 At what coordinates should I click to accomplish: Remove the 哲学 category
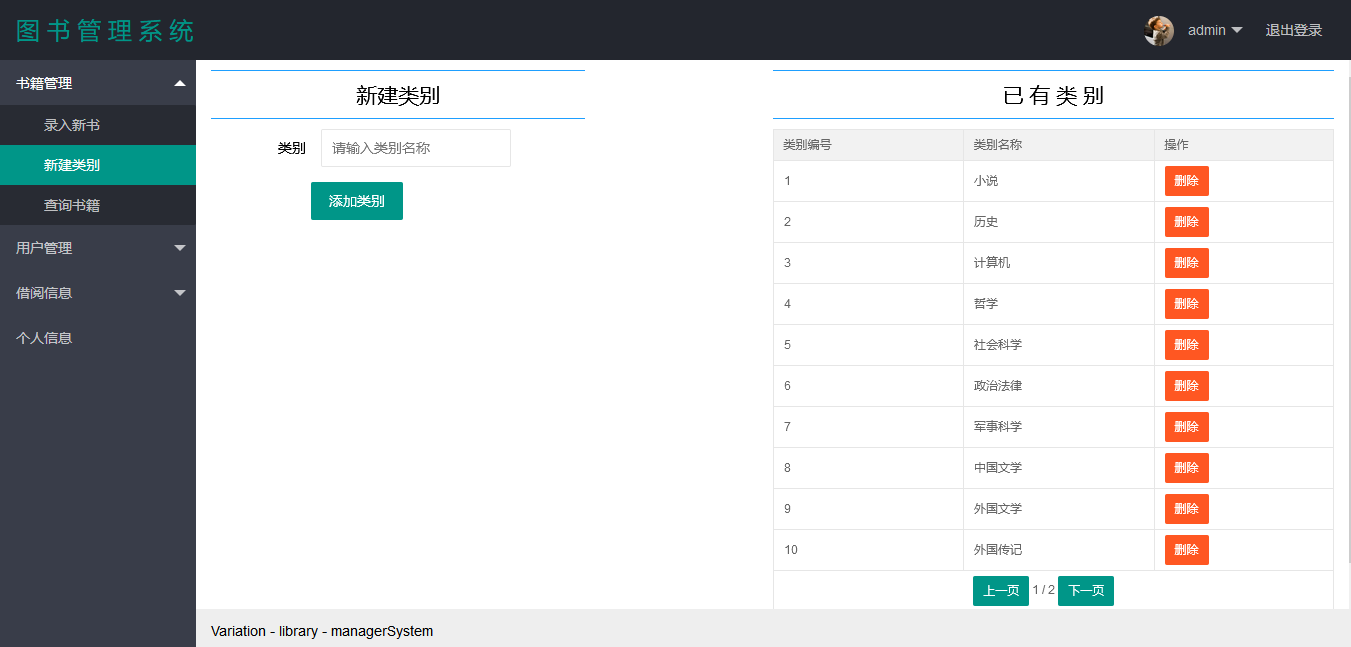(1186, 304)
